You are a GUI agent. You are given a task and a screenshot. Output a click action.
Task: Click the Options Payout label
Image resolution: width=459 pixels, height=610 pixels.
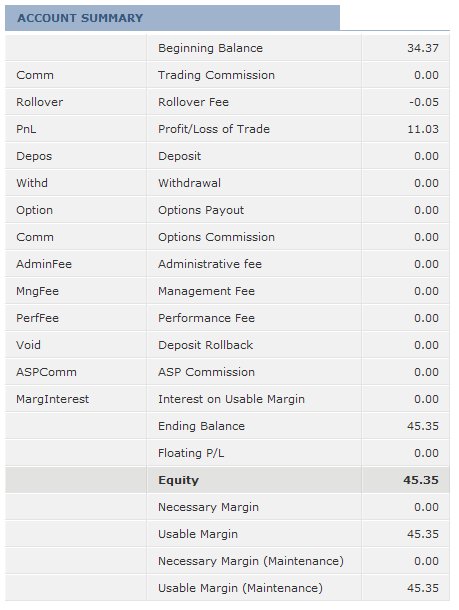click(201, 210)
